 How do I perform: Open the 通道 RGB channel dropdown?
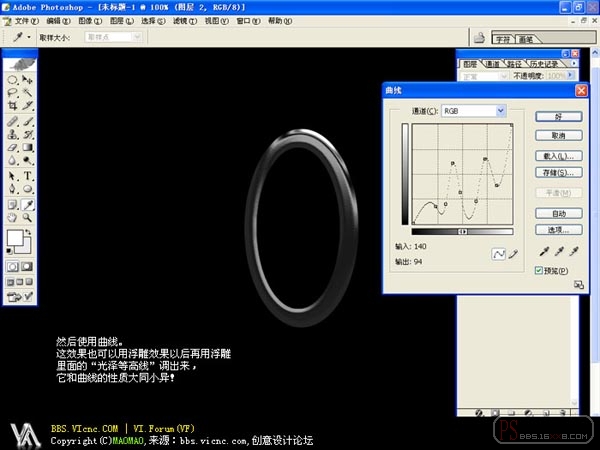(474, 111)
